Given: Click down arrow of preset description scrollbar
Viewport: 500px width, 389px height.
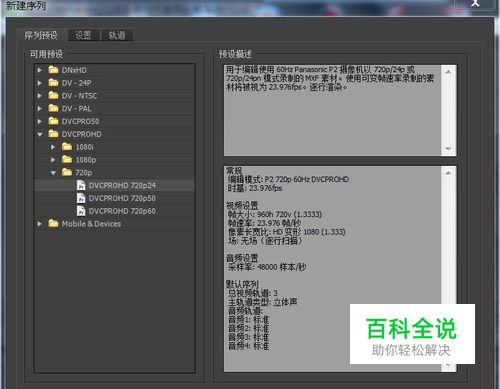Looking at the screenshot, I should point(448,149).
